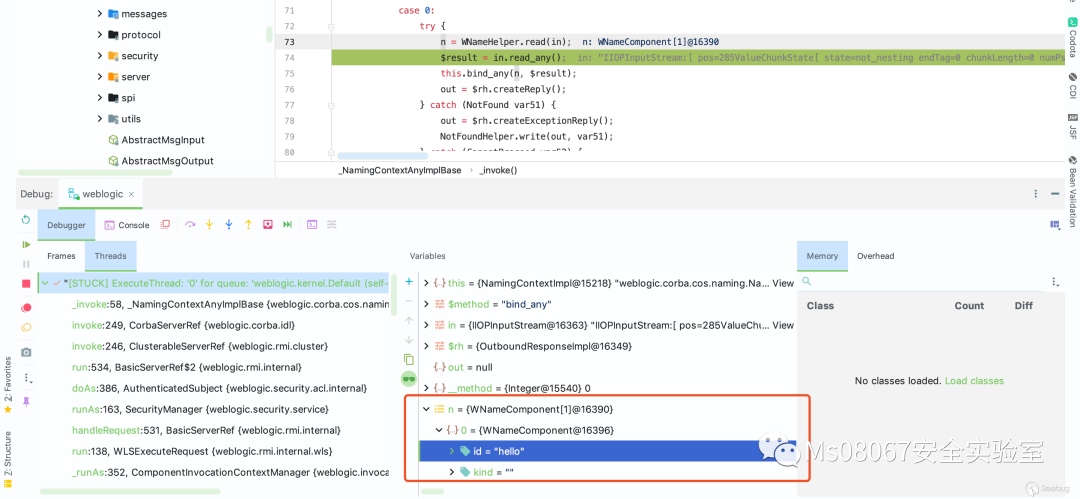Open the Codota side panel
This screenshot has width=1080, height=499.
tap(1072, 37)
